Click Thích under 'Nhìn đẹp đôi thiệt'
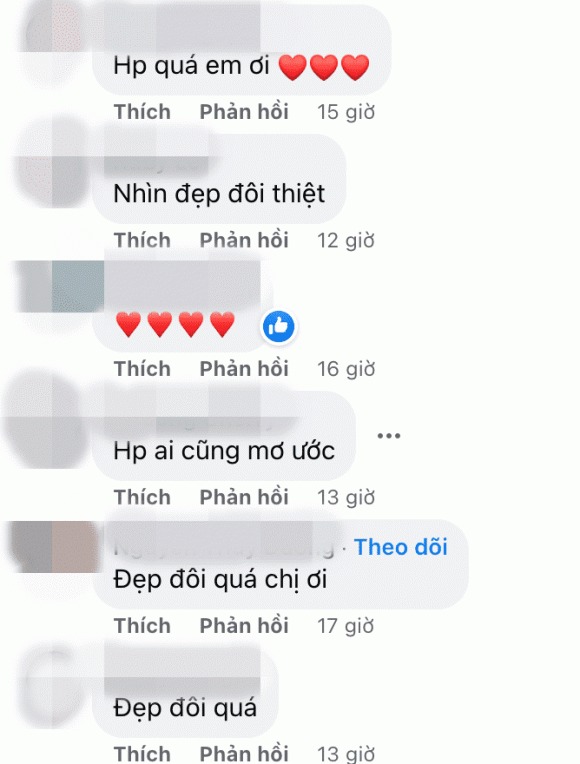This screenshot has width=580, height=764. point(142,240)
